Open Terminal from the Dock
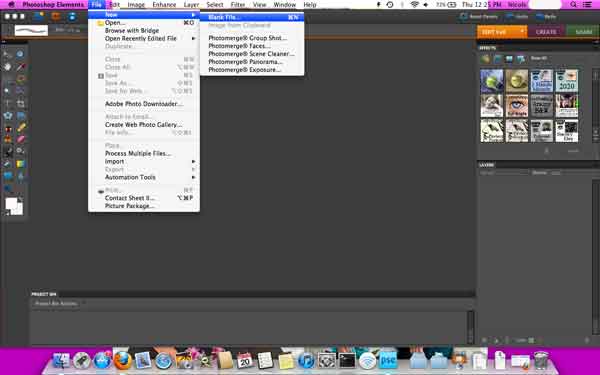This screenshot has height=375, width=600. tap(347, 360)
